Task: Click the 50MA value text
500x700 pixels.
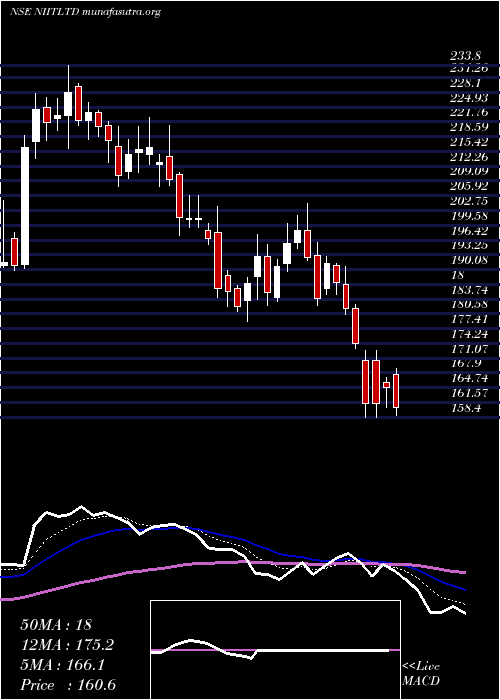Action: click(x=56, y=625)
